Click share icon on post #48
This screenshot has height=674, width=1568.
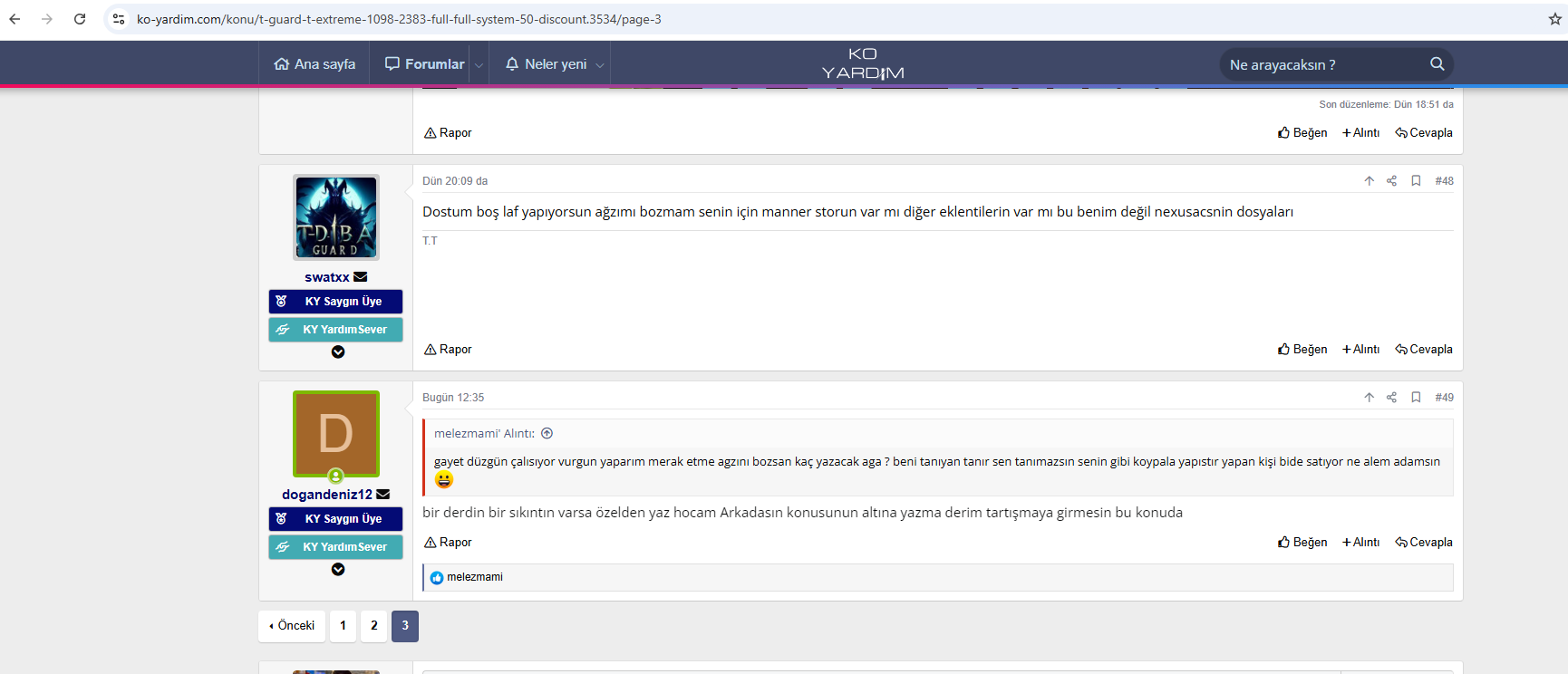[x=1391, y=181]
